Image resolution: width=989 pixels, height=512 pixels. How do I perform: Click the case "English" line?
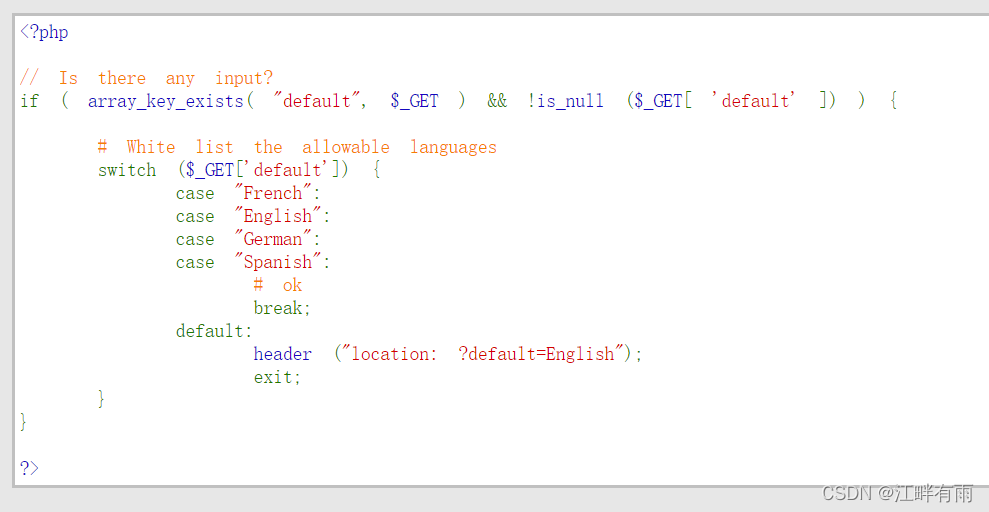click(254, 216)
